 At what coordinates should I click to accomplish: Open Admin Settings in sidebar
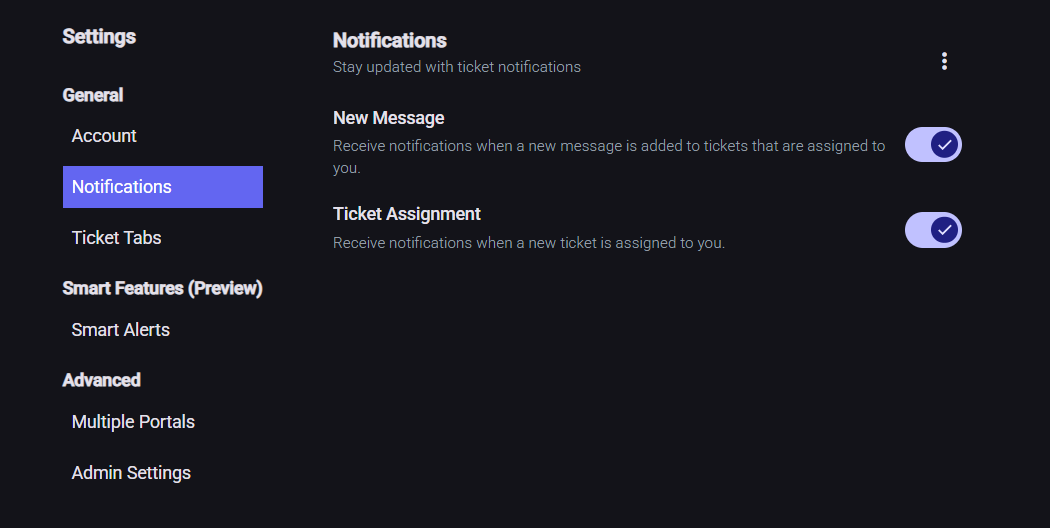pos(131,473)
